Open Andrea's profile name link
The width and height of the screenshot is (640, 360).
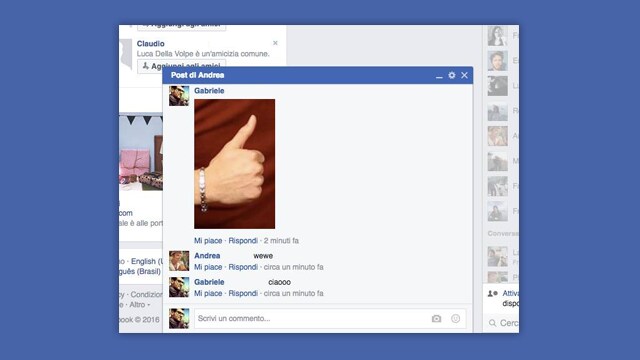pos(207,256)
